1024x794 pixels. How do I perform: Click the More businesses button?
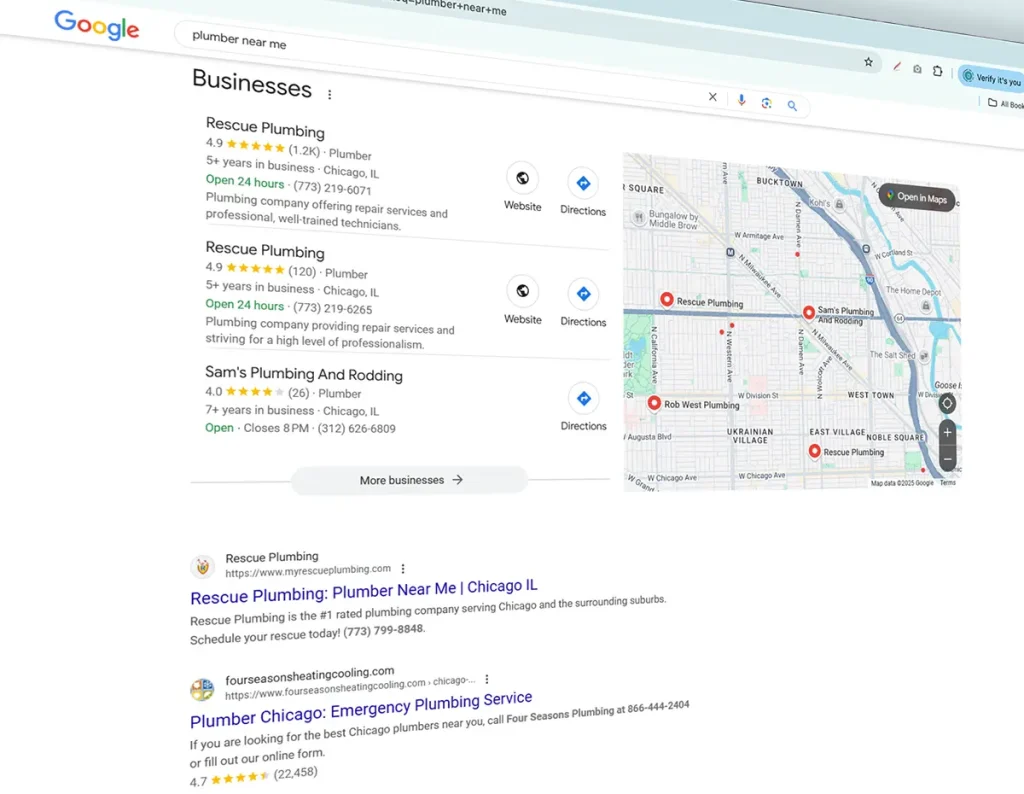[409, 480]
